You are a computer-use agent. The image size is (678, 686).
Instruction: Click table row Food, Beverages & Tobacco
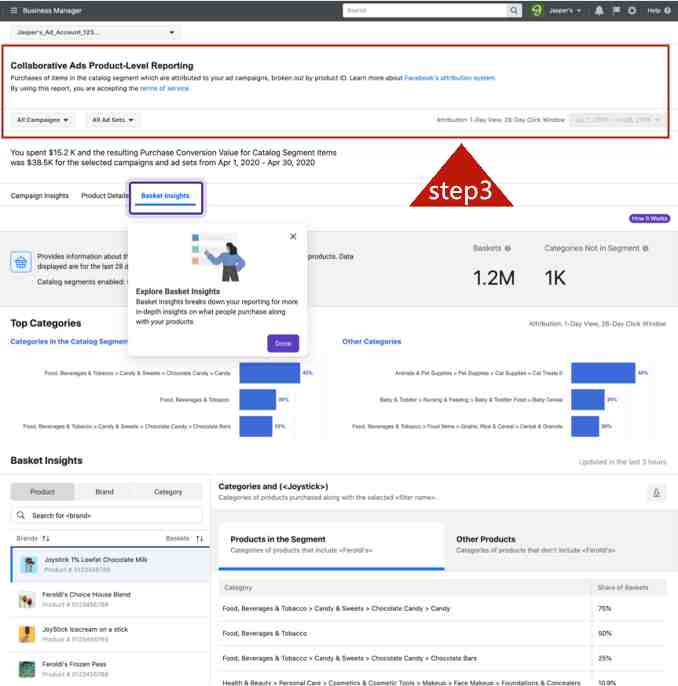(442, 633)
